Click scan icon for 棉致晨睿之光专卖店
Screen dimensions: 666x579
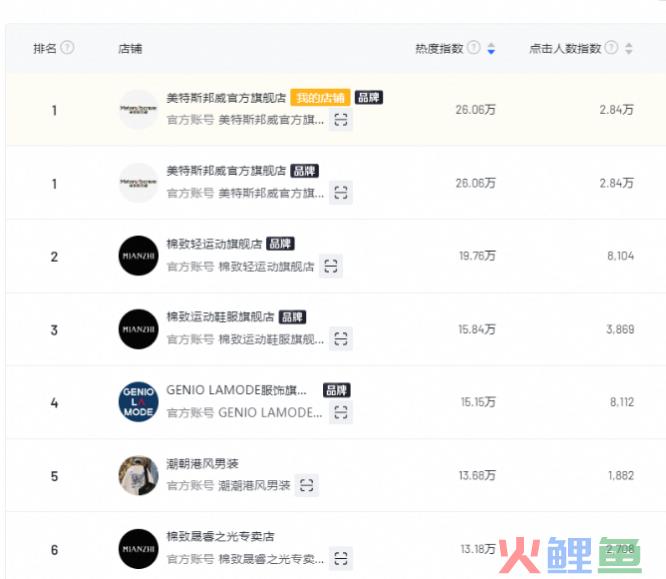(341, 558)
